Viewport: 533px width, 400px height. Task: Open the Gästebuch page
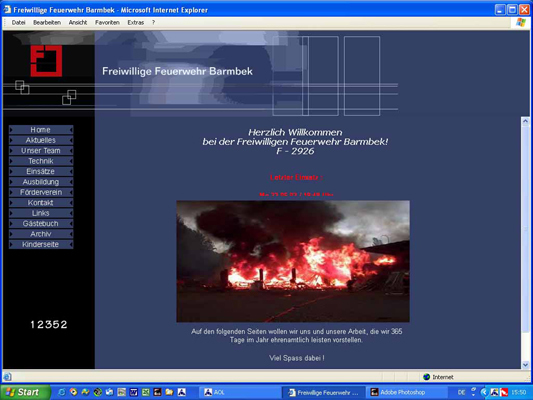[41, 224]
